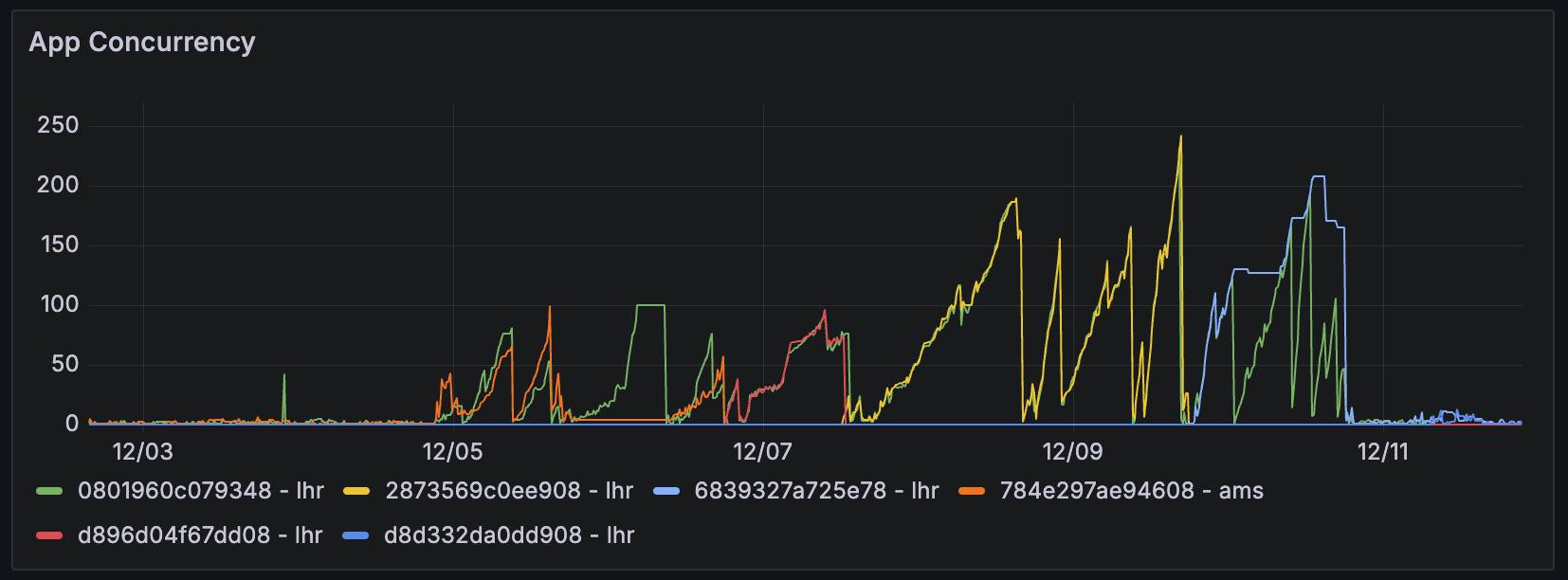The height and width of the screenshot is (580, 1568).
Task: Click the 12/11 date label on x-axis
Action: tap(1382, 451)
